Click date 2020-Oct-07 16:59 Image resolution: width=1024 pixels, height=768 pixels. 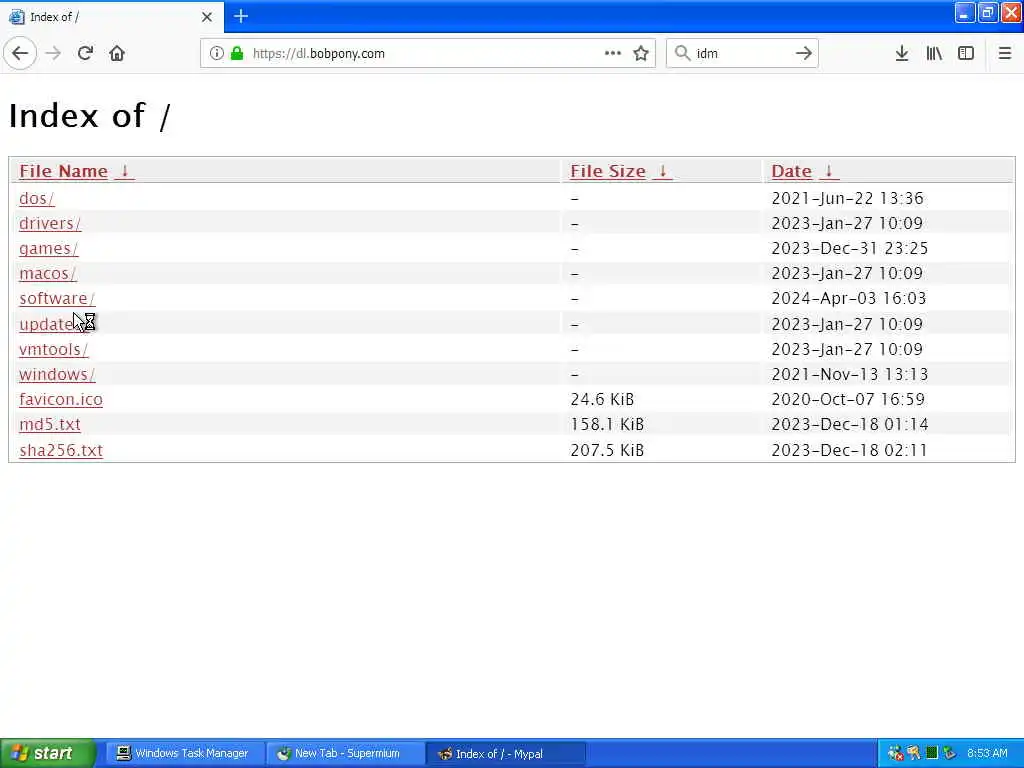click(850, 399)
